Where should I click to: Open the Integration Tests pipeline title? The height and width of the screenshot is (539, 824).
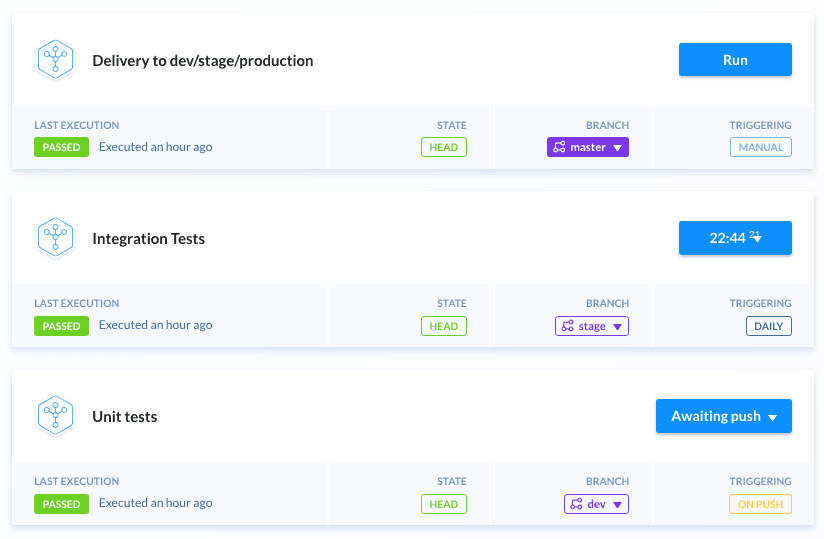coord(149,239)
